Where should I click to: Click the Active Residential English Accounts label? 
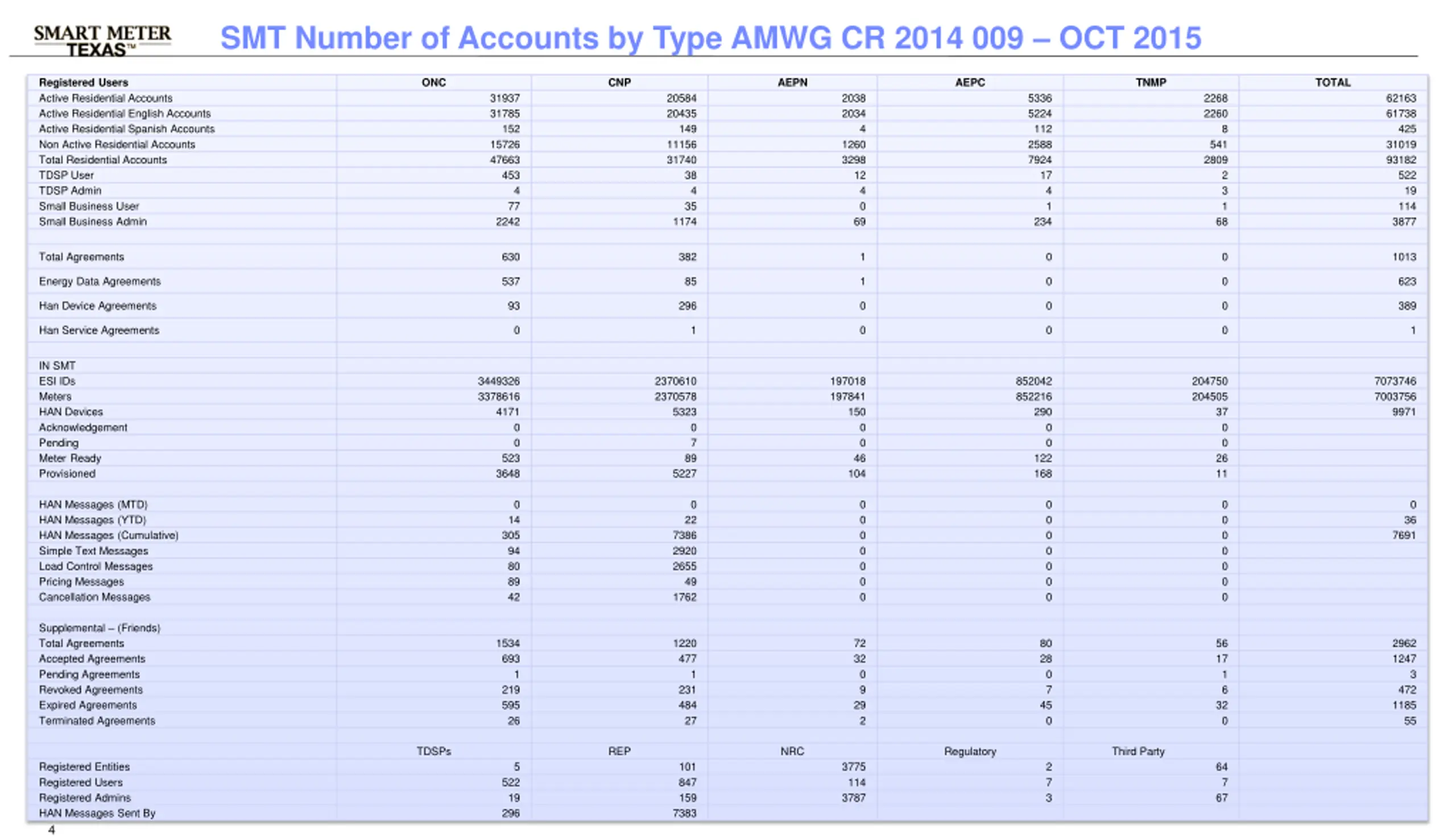coord(125,114)
